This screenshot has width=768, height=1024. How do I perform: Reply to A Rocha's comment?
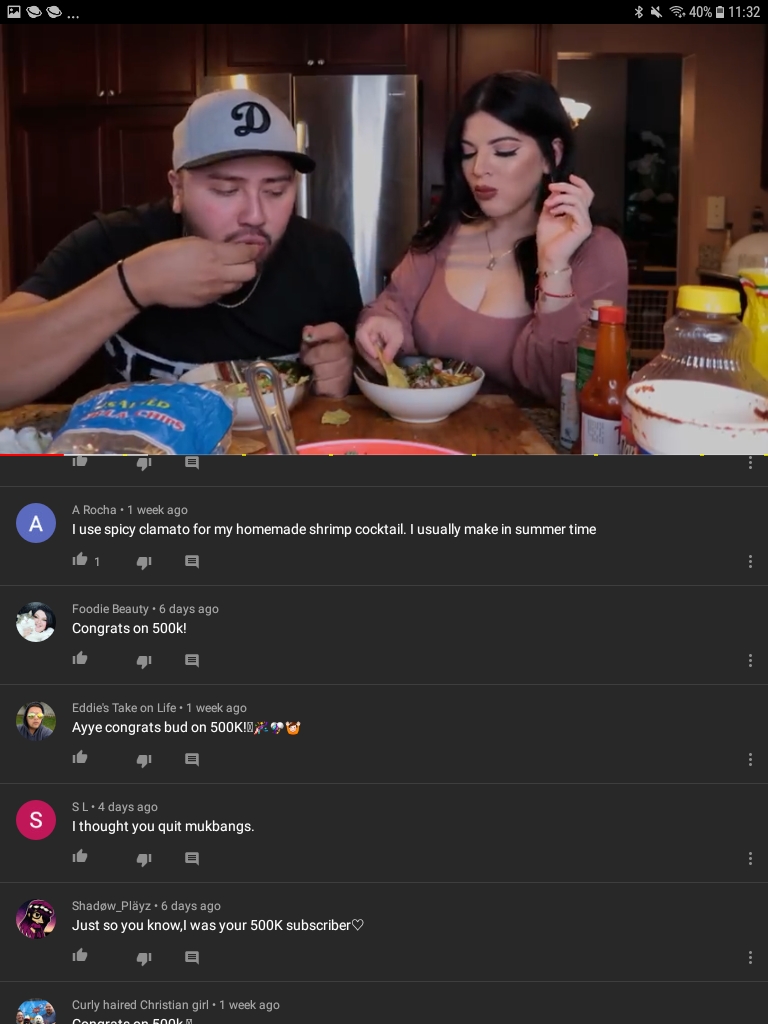click(x=192, y=562)
